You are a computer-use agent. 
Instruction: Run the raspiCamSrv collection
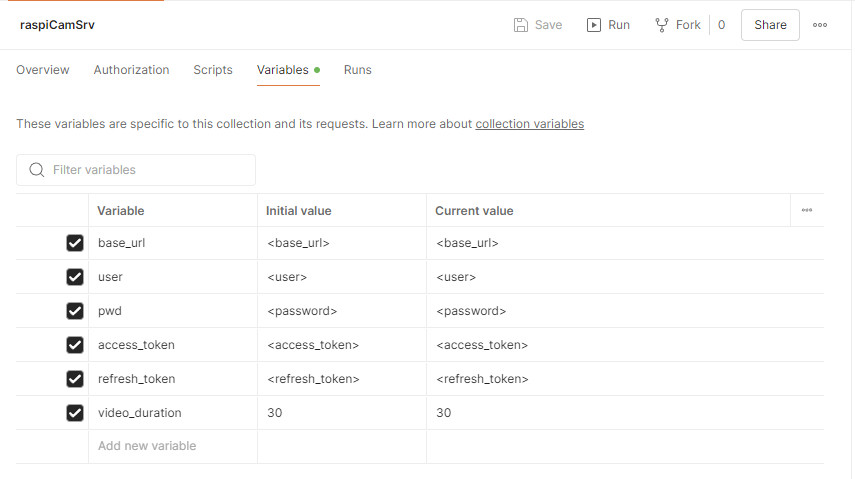pos(608,25)
